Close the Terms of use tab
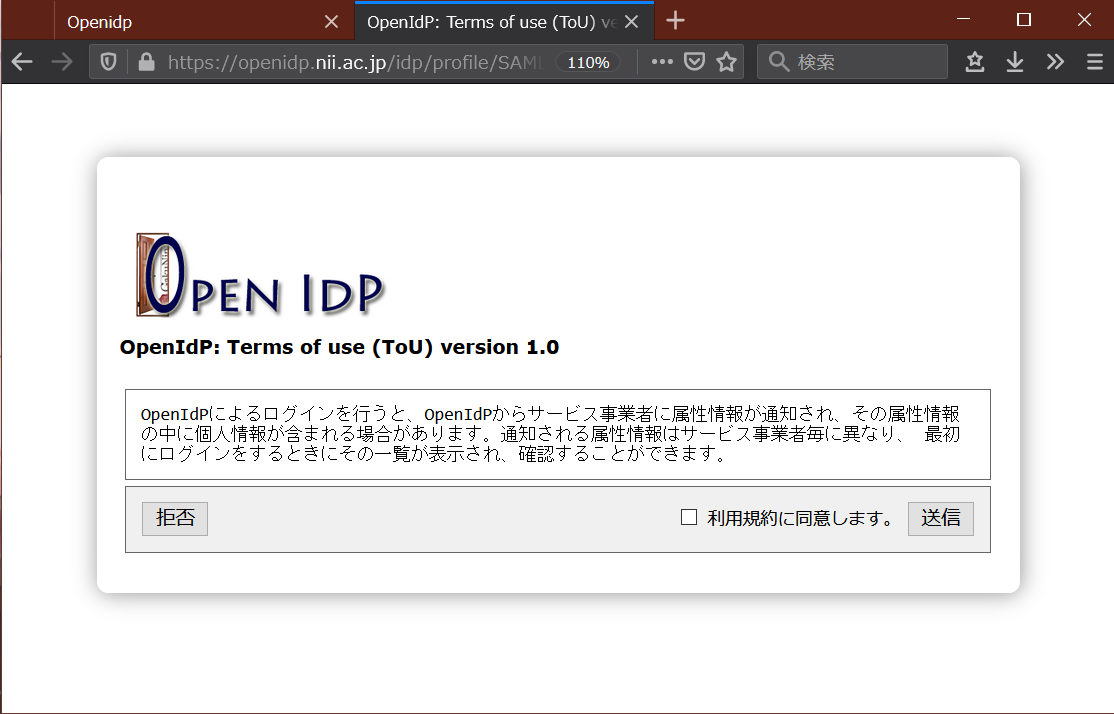This screenshot has width=1114, height=714. [631, 22]
